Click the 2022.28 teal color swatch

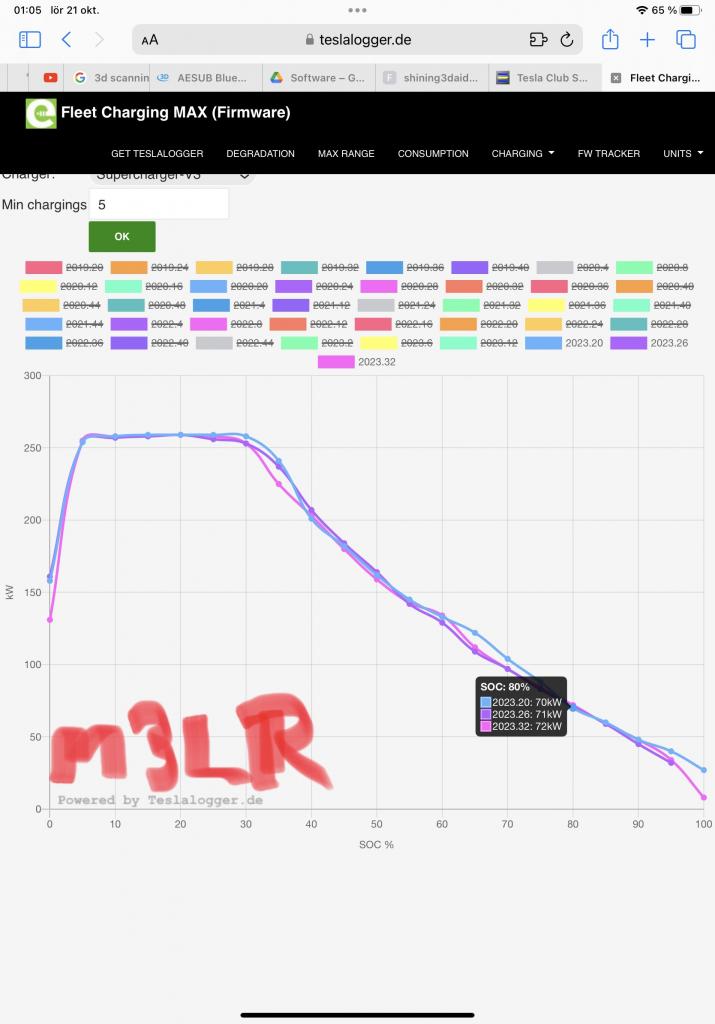(629, 325)
